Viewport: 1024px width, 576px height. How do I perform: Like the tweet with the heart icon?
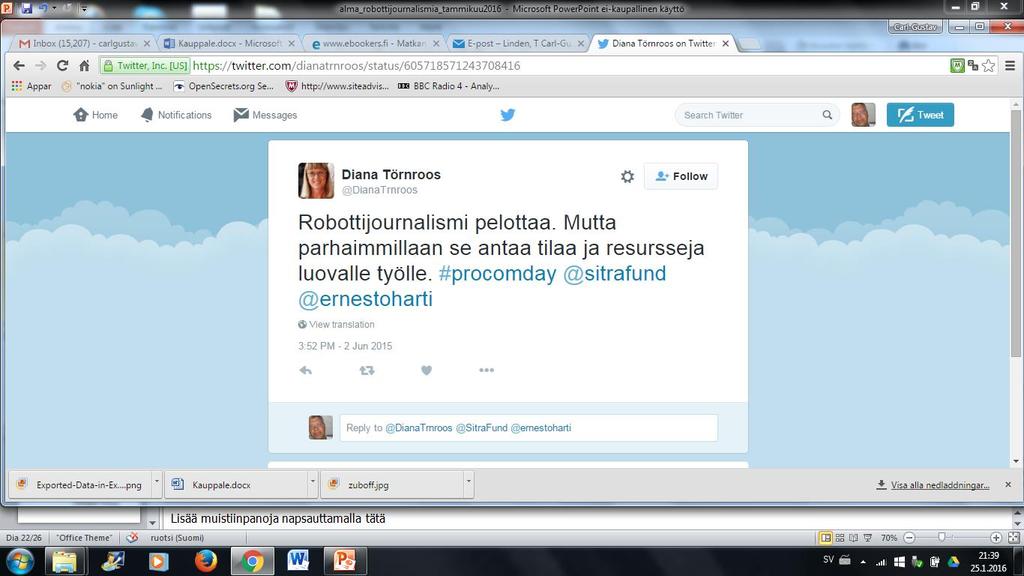click(426, 370)
